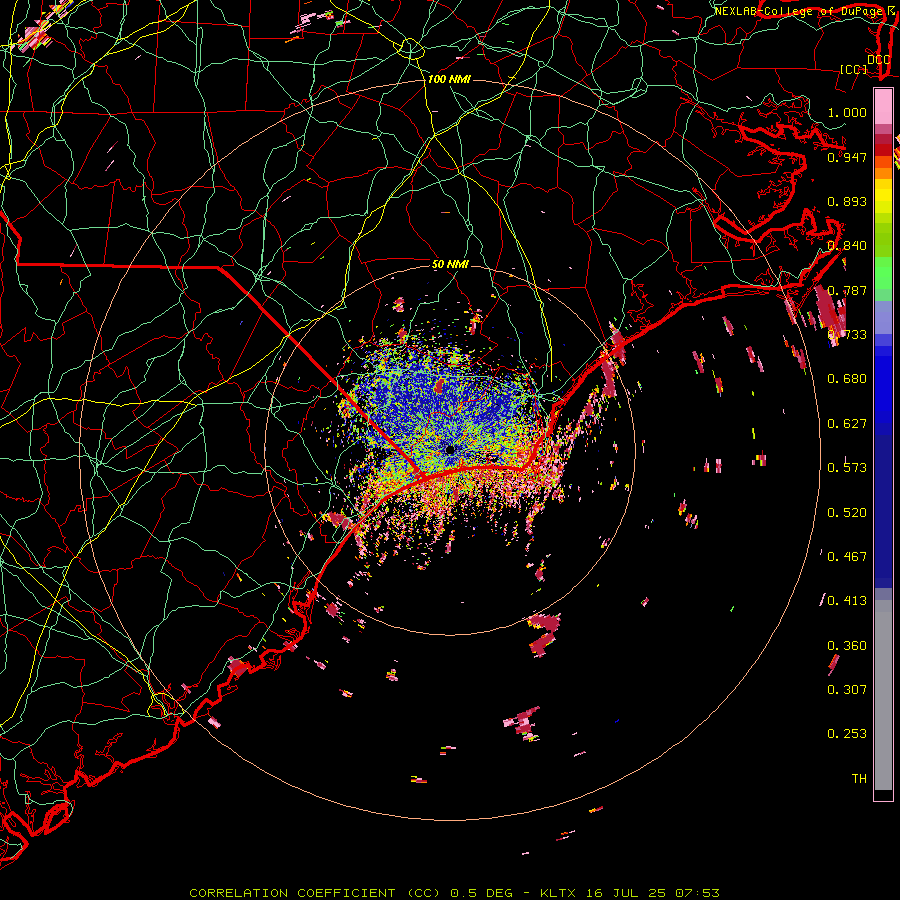The width and height of the screenshot is (900, 900).
Task: Click the 0.467 scale value
Action: pos(847,557)
